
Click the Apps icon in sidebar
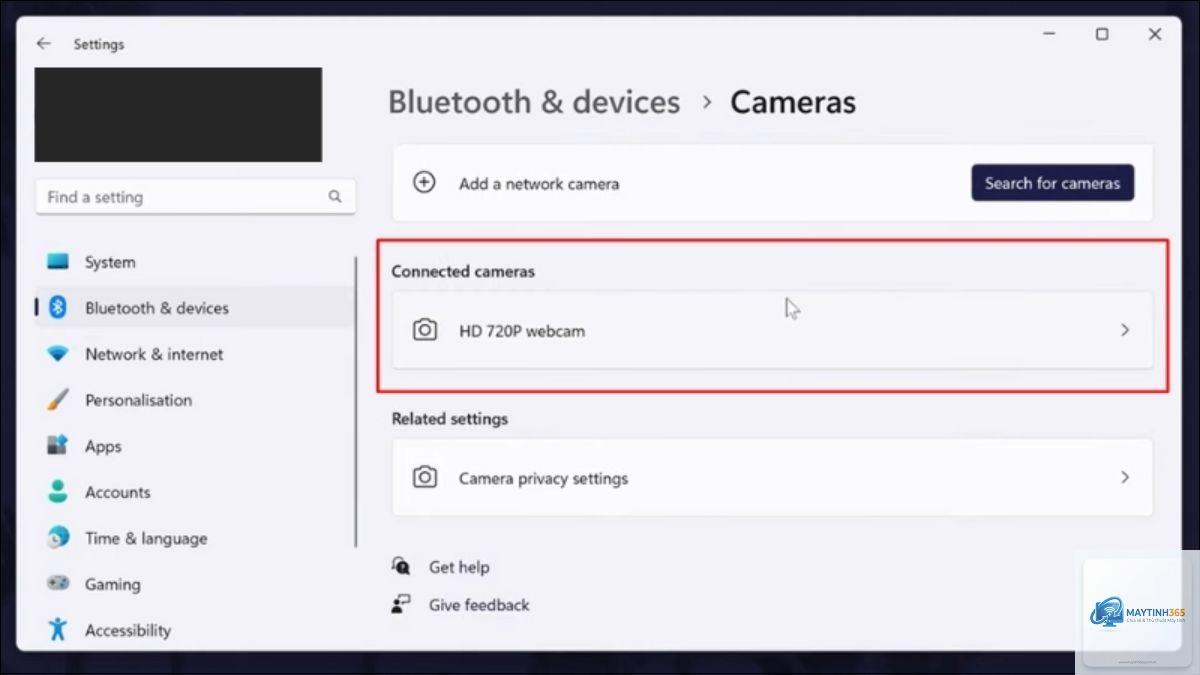pos(58,446)
